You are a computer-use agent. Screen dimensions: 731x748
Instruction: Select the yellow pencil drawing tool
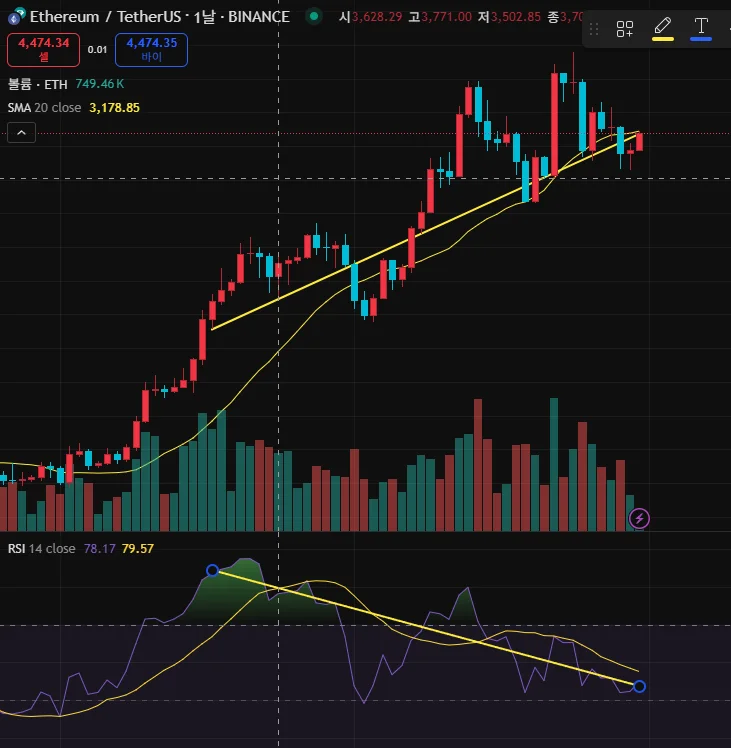(663, 28)
